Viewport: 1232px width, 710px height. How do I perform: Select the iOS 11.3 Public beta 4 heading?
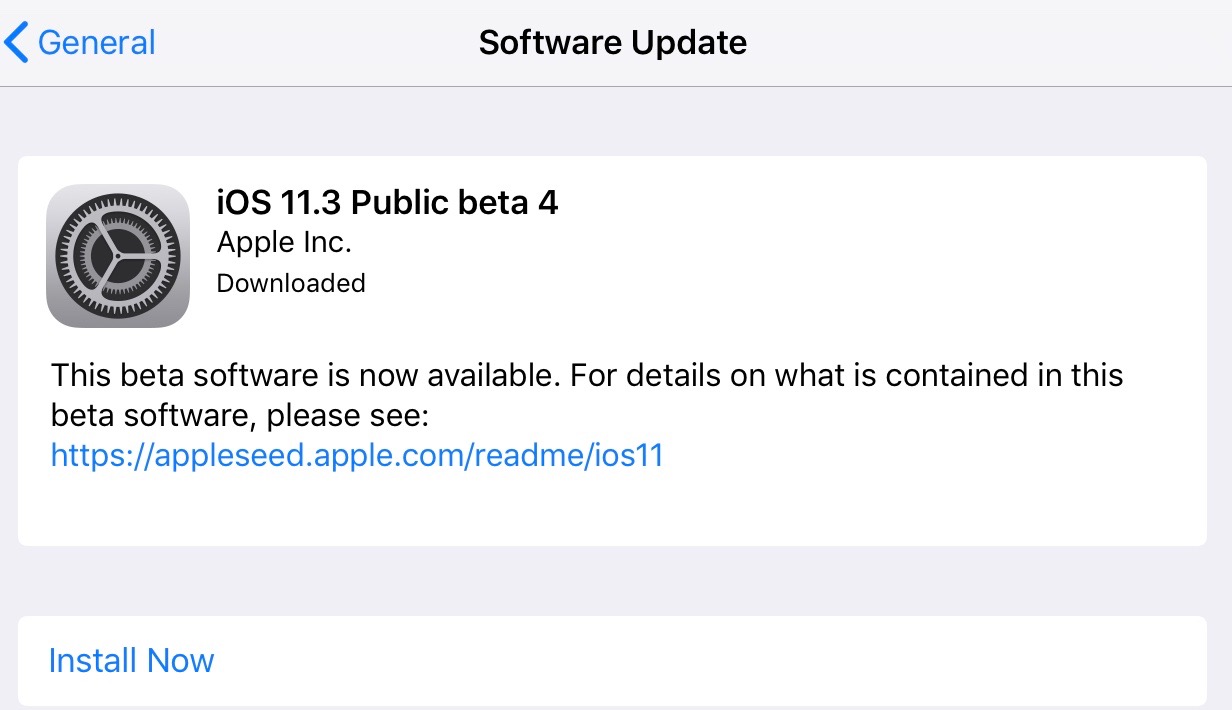tap(387, 203)
